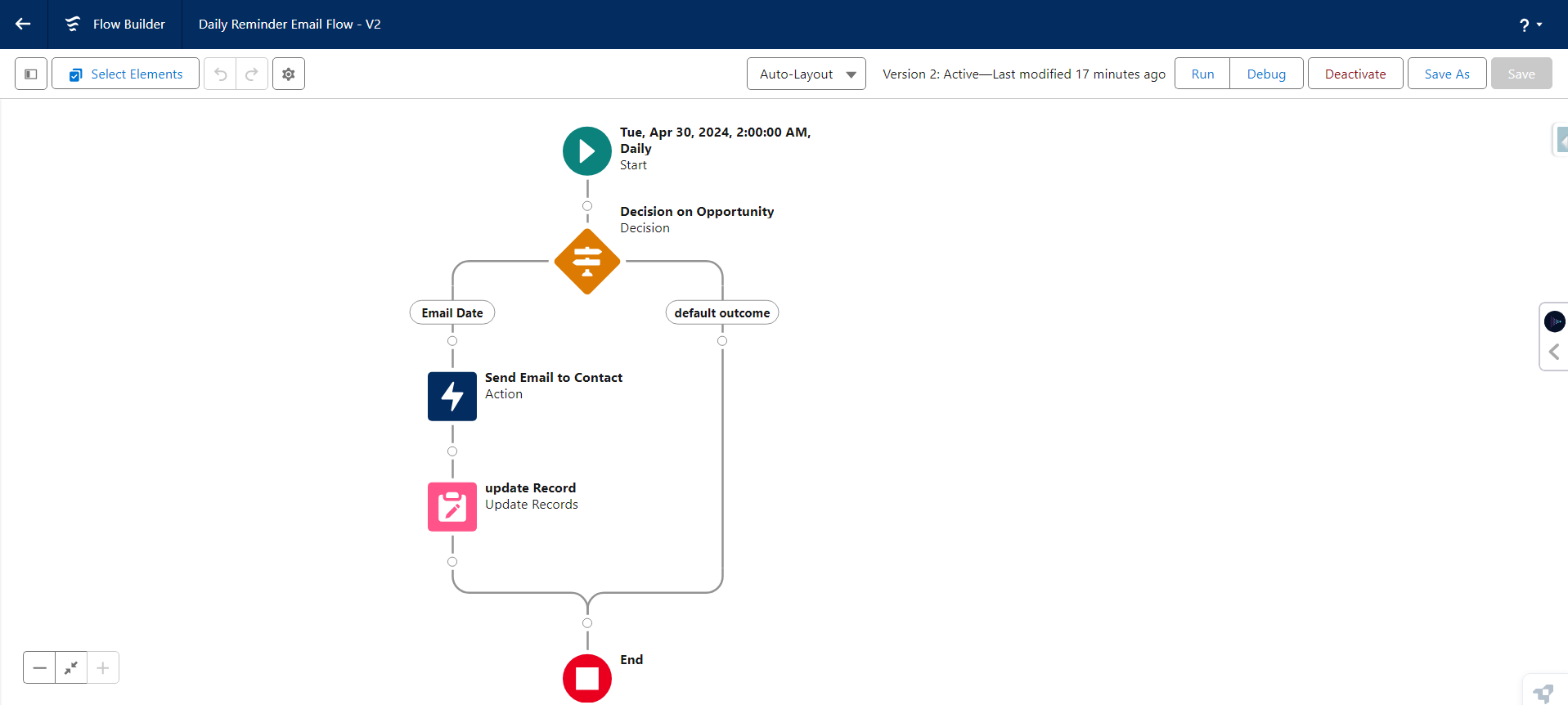Open flow settings gear icon
The width and height of the screenshot is (1568, 705).
pyautogui.click(x=289, y=74)
